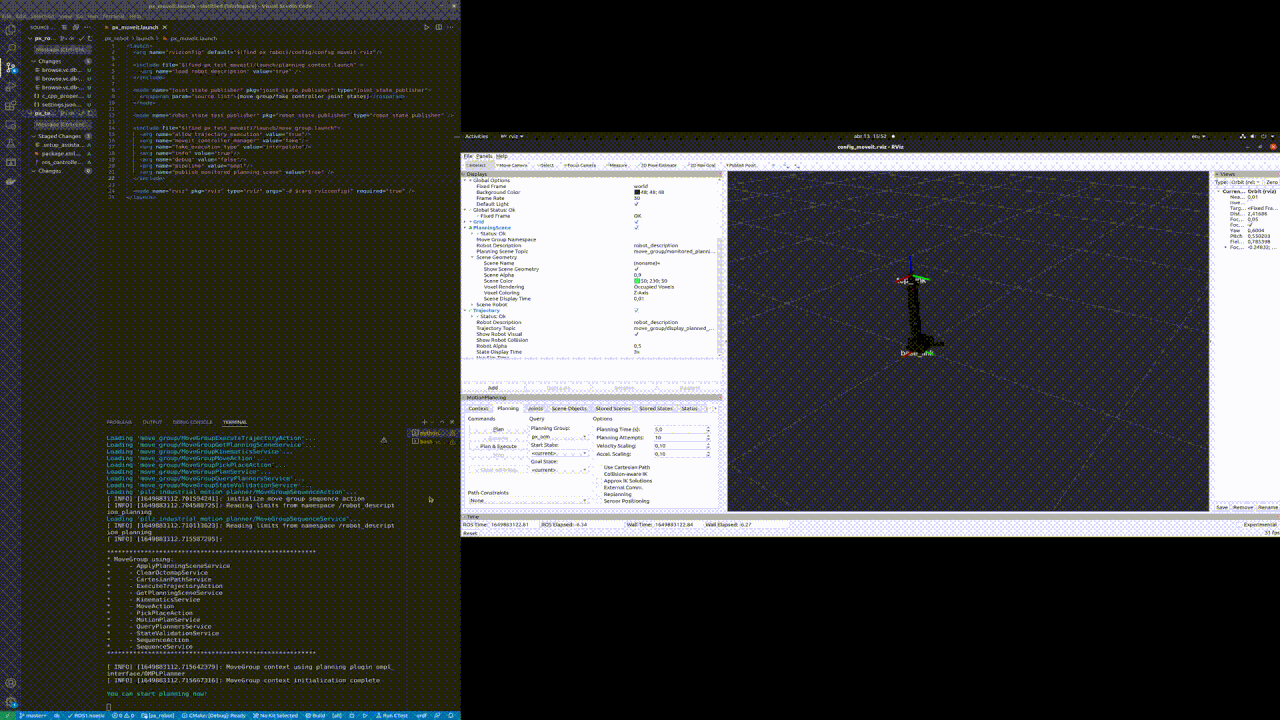This screenshot has height=720, width=1280.
Task: Open editor More Actions ellipsis
Action: tap(452, 27)
